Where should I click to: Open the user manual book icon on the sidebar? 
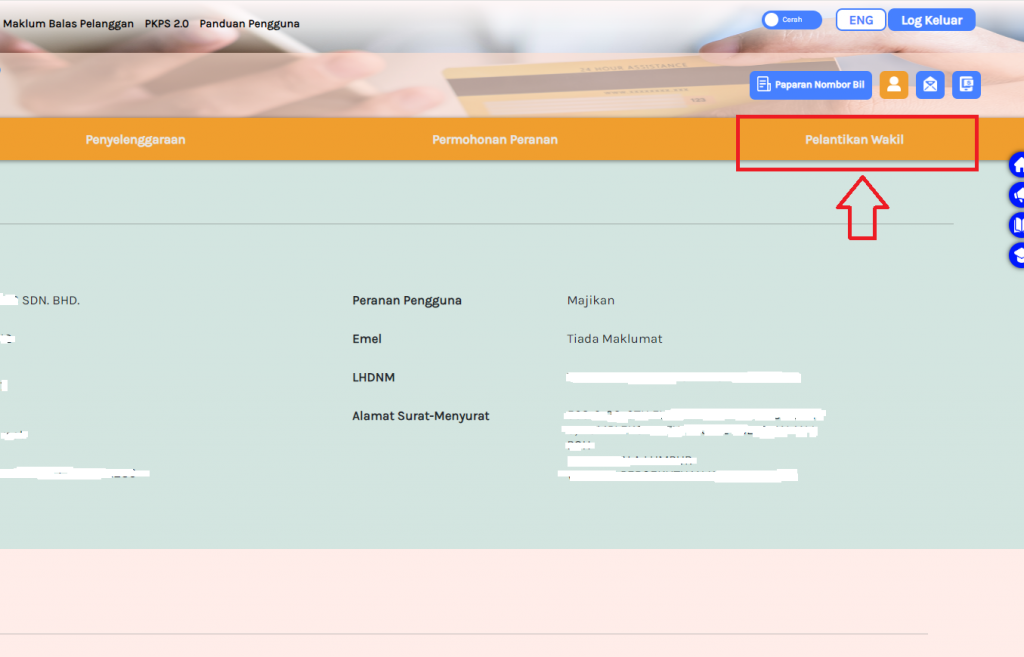[x=1016, y=224]
